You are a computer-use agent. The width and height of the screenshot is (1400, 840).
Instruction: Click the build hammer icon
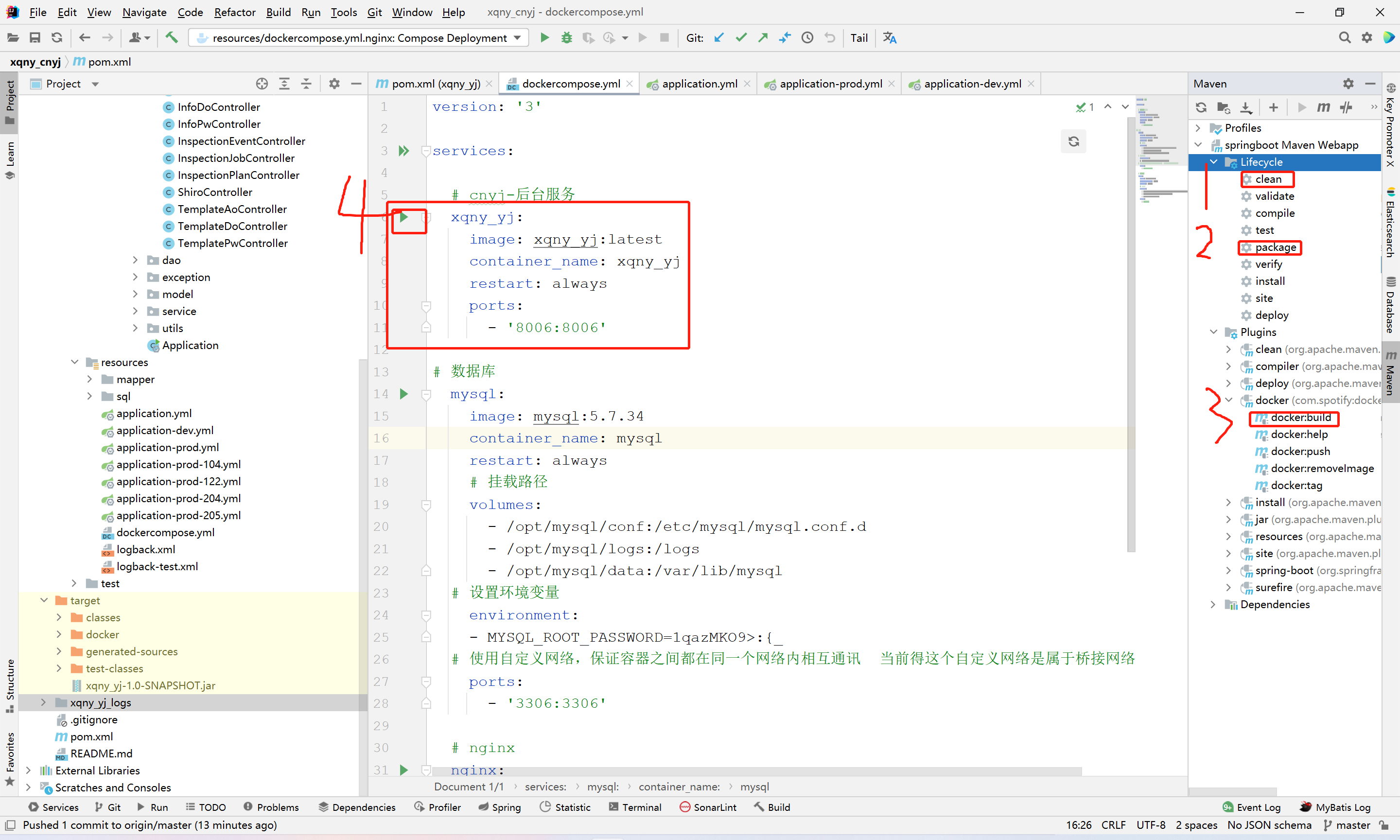pyautogui.click(x=172, y=38)
